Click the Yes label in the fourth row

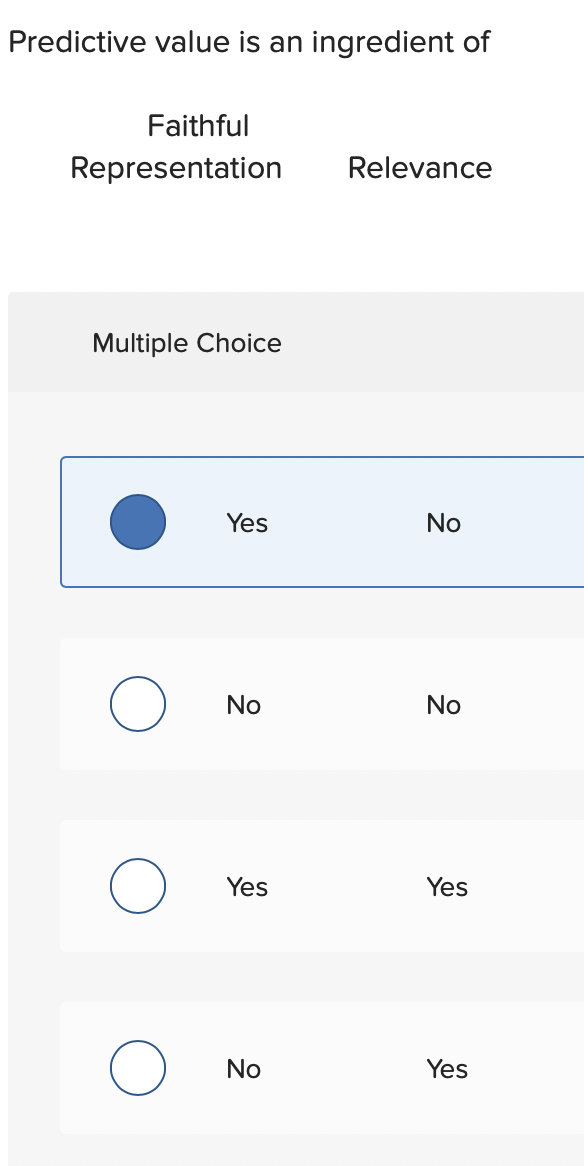446,1068
